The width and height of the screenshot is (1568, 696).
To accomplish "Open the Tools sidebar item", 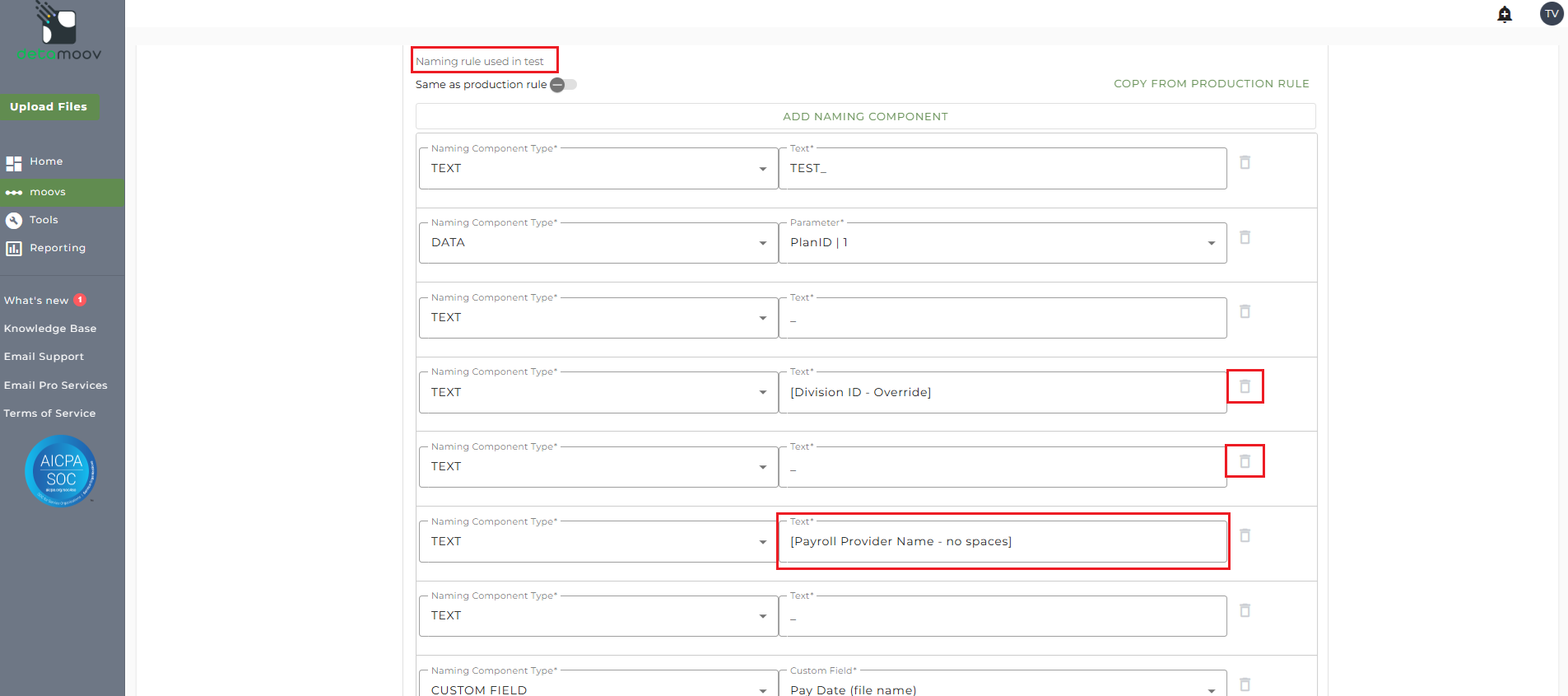I will click(x=44, y=220).
